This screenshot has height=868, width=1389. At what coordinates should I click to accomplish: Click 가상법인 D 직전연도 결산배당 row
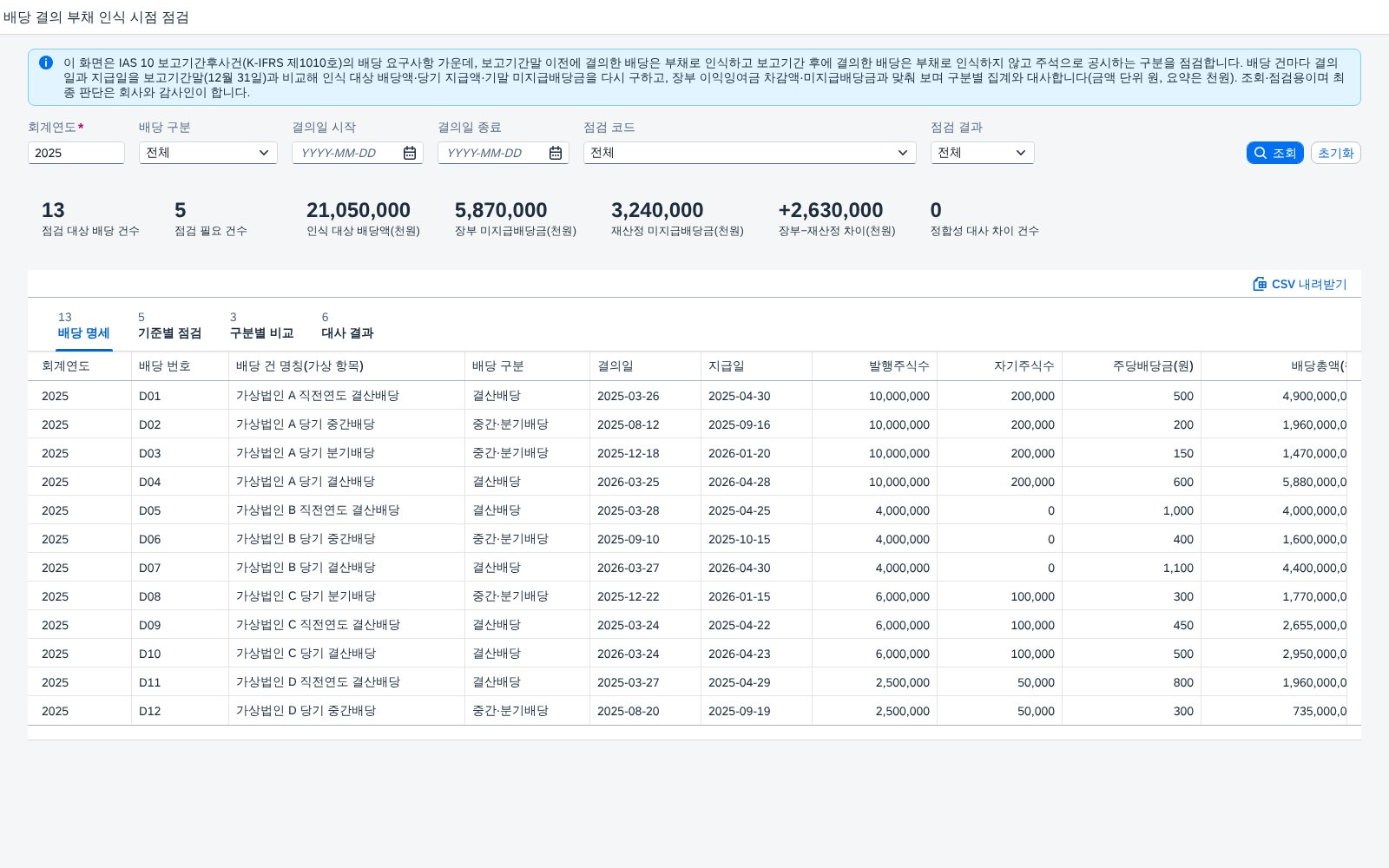tap(694, 682)
